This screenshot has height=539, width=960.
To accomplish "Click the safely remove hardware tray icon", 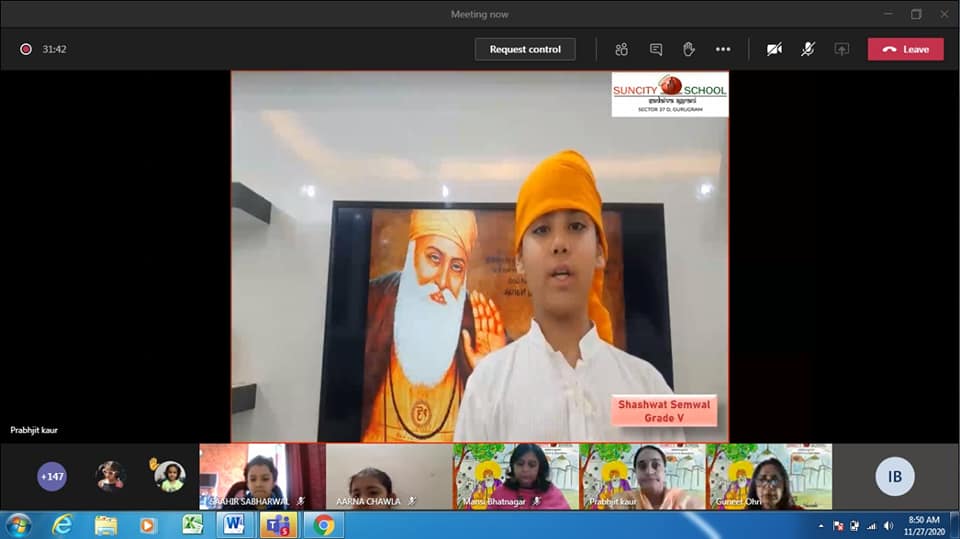I will [x=855, y=526].
